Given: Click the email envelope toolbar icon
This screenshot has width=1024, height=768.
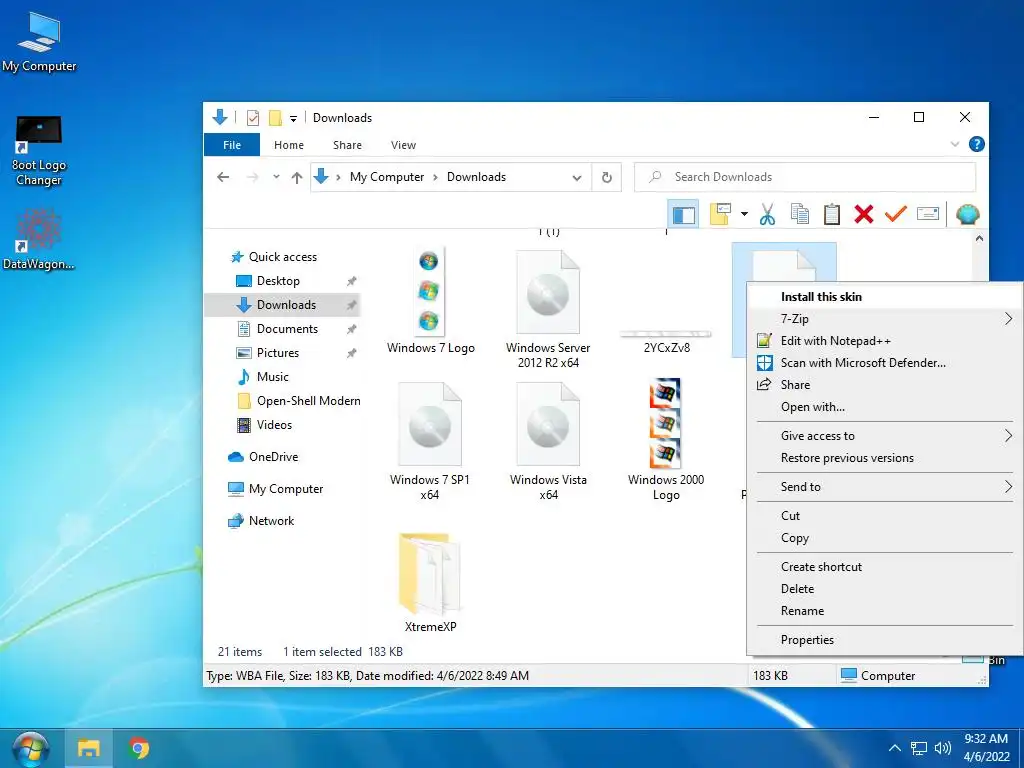Looking at the screenshot, I should (927, 214).
